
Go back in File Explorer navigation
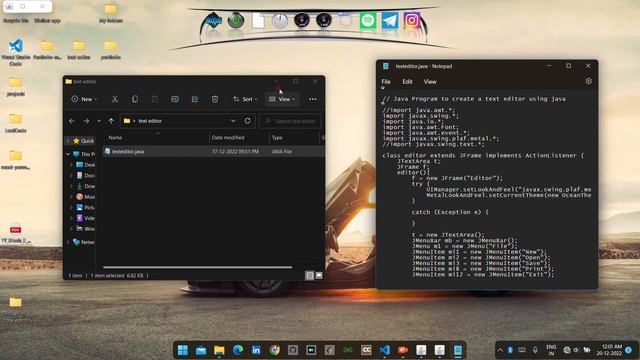[72, 121]
